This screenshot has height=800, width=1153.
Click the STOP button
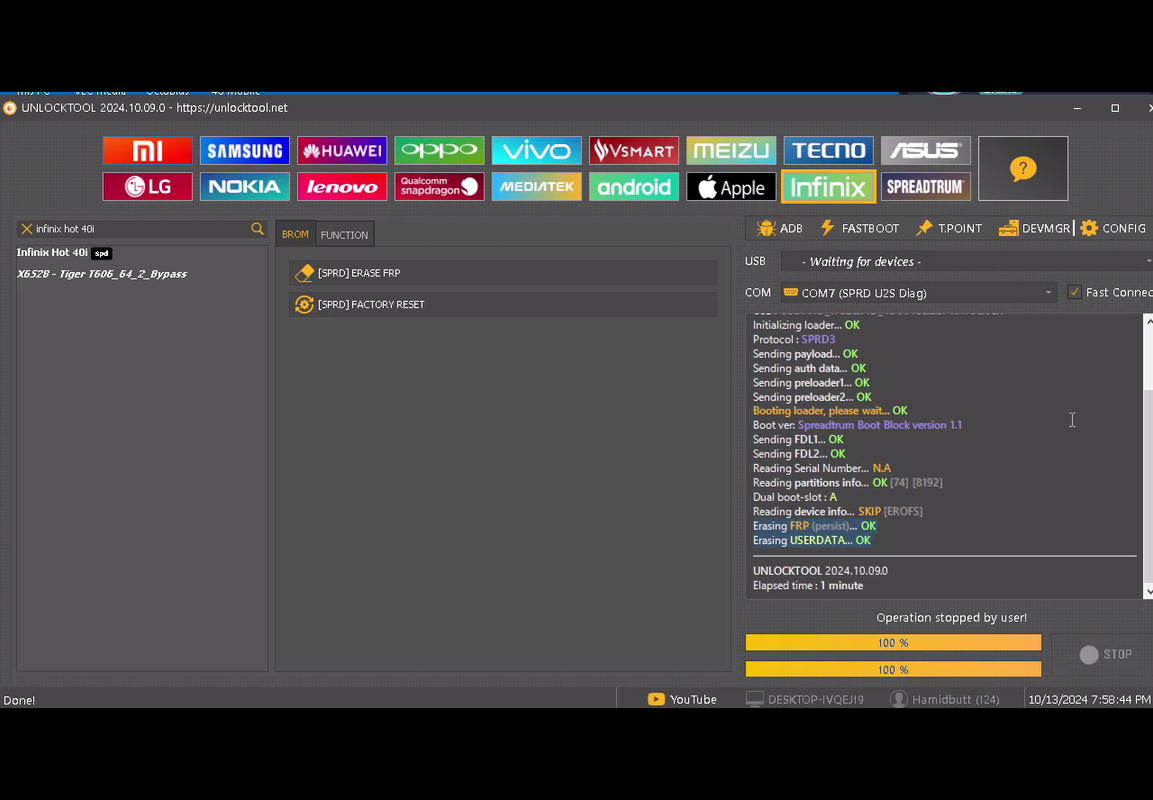(x=1105, y=654)
